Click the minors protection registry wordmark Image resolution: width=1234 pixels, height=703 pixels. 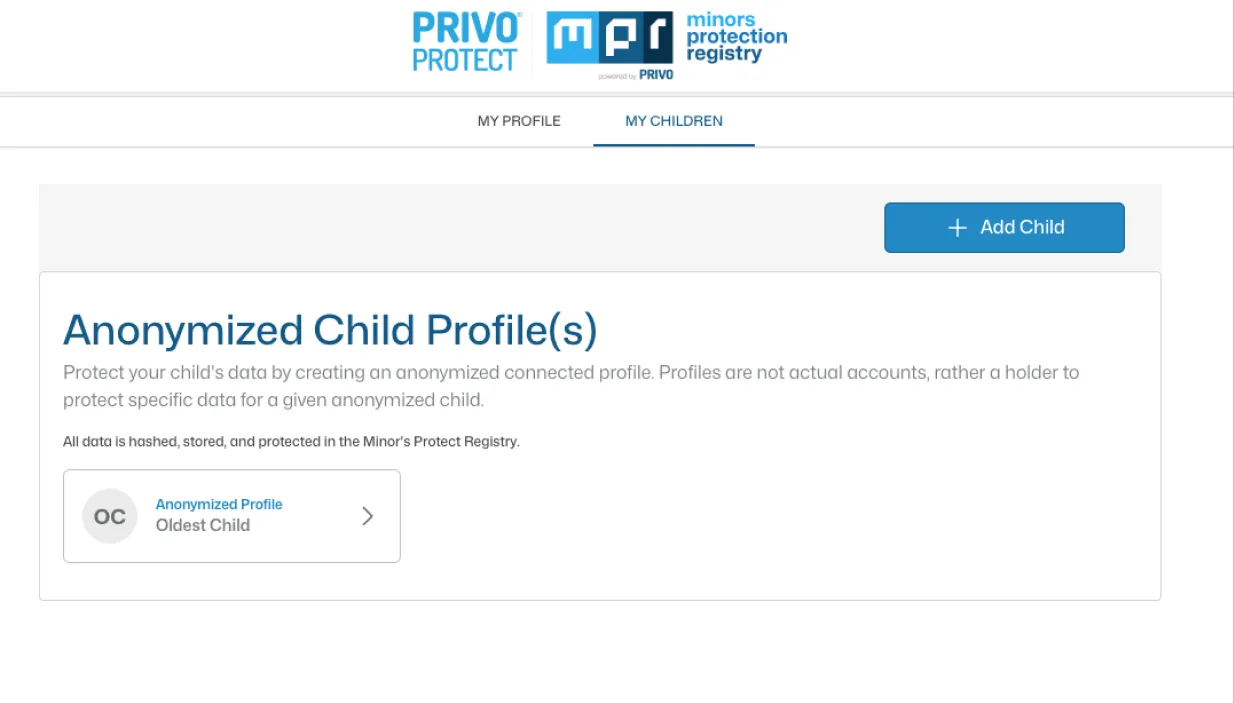coord(736,36)
